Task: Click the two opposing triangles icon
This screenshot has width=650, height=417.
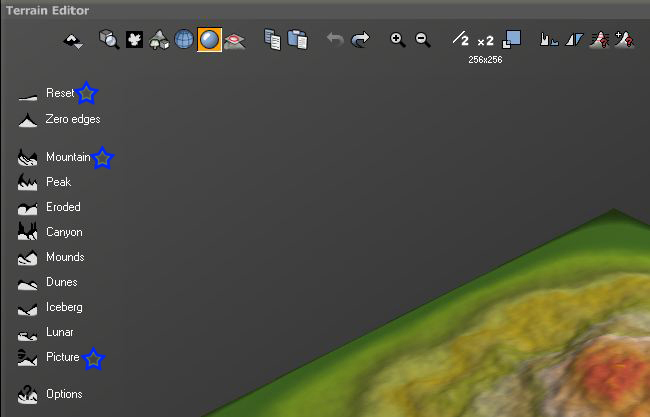Action: [x=575, y=40]
